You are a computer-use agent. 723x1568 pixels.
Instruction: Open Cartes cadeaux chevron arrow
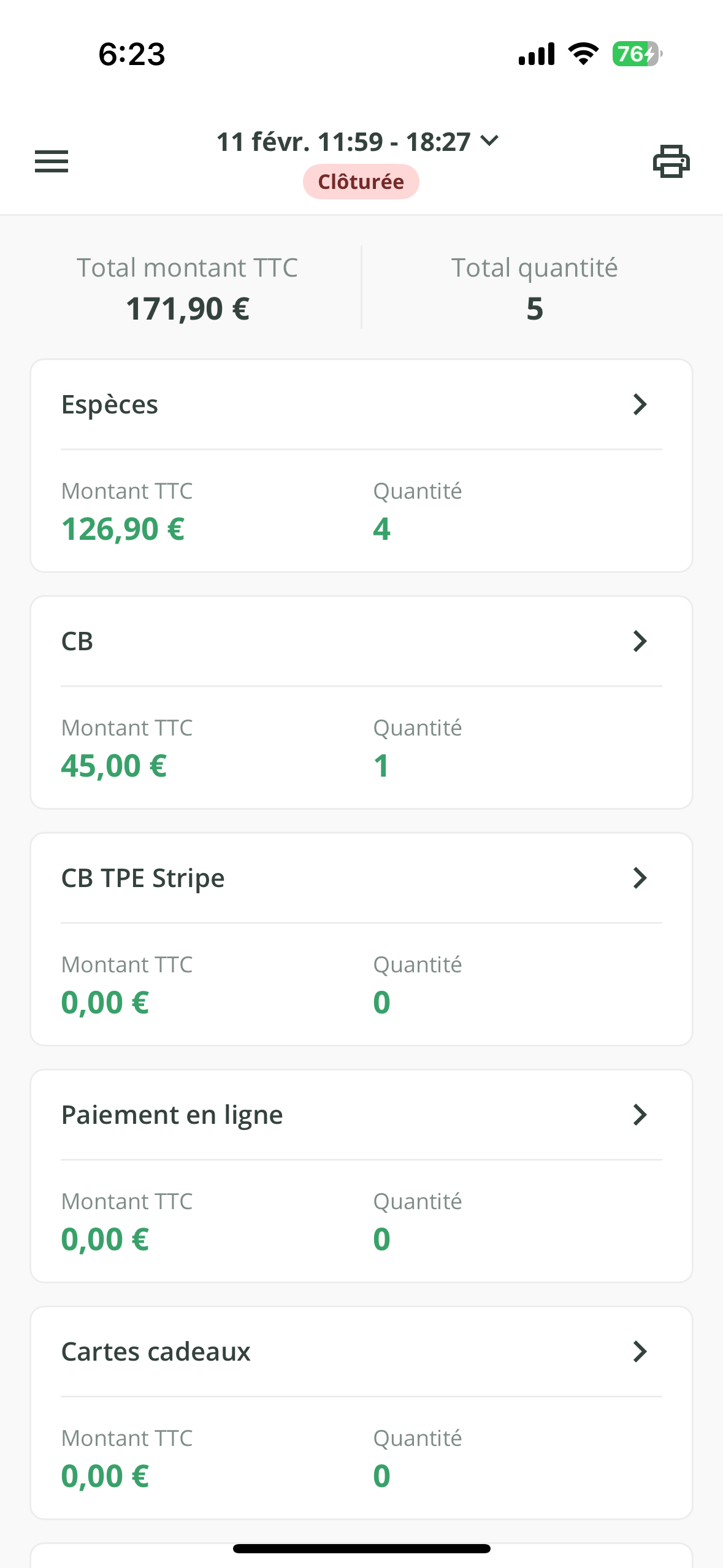coord(640,1352)
